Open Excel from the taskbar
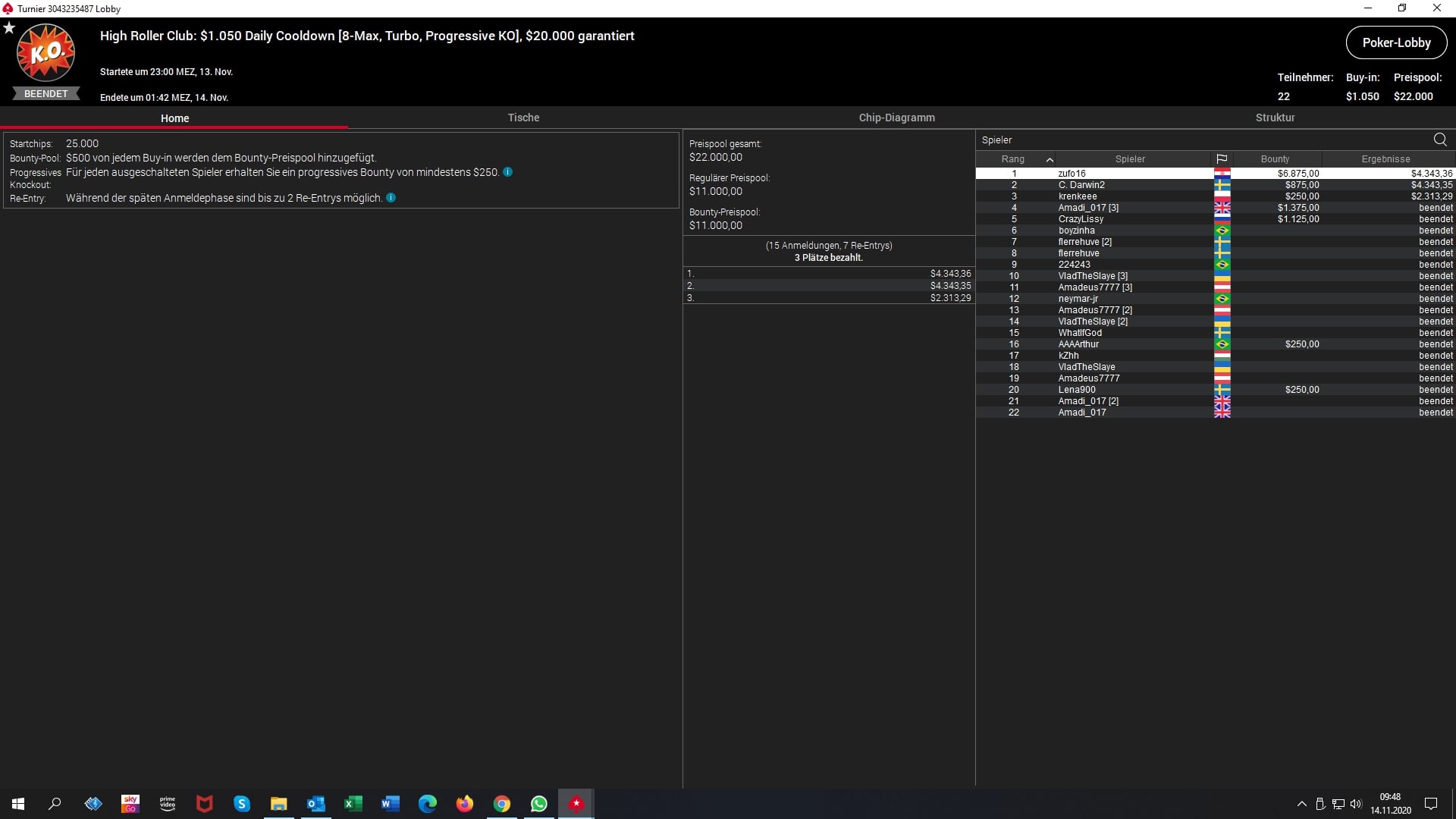 click(x=353, y=804)
